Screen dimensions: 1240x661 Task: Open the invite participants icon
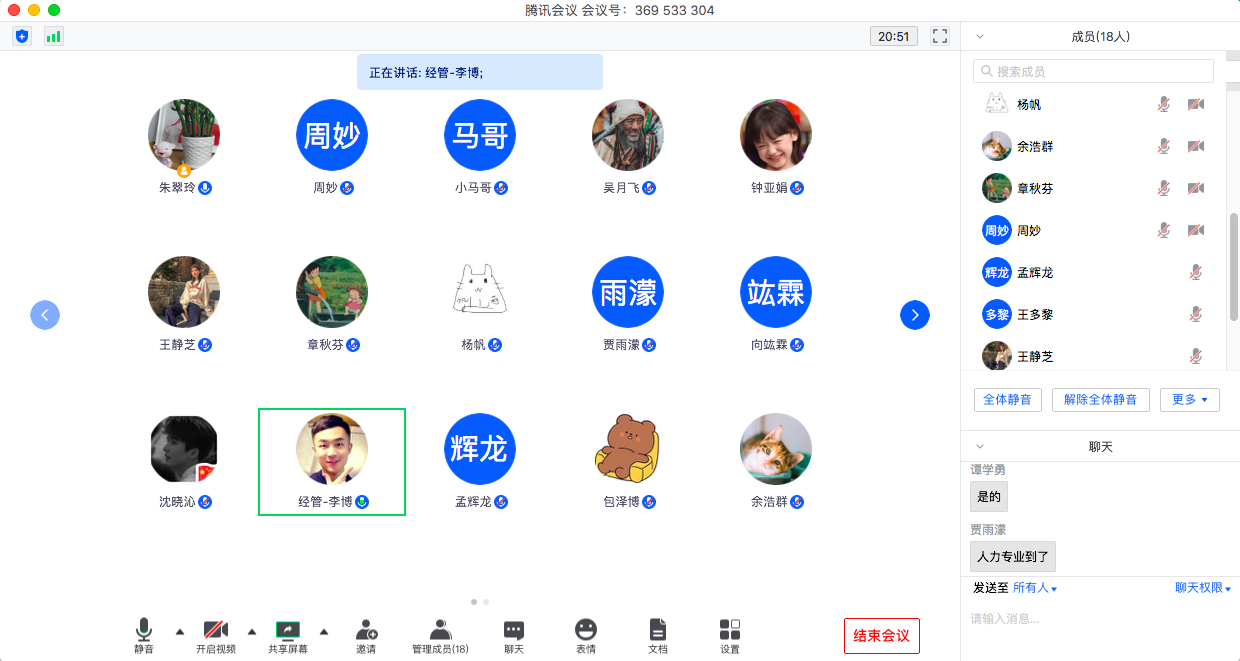pyautogui.click(x=366, y=635)
